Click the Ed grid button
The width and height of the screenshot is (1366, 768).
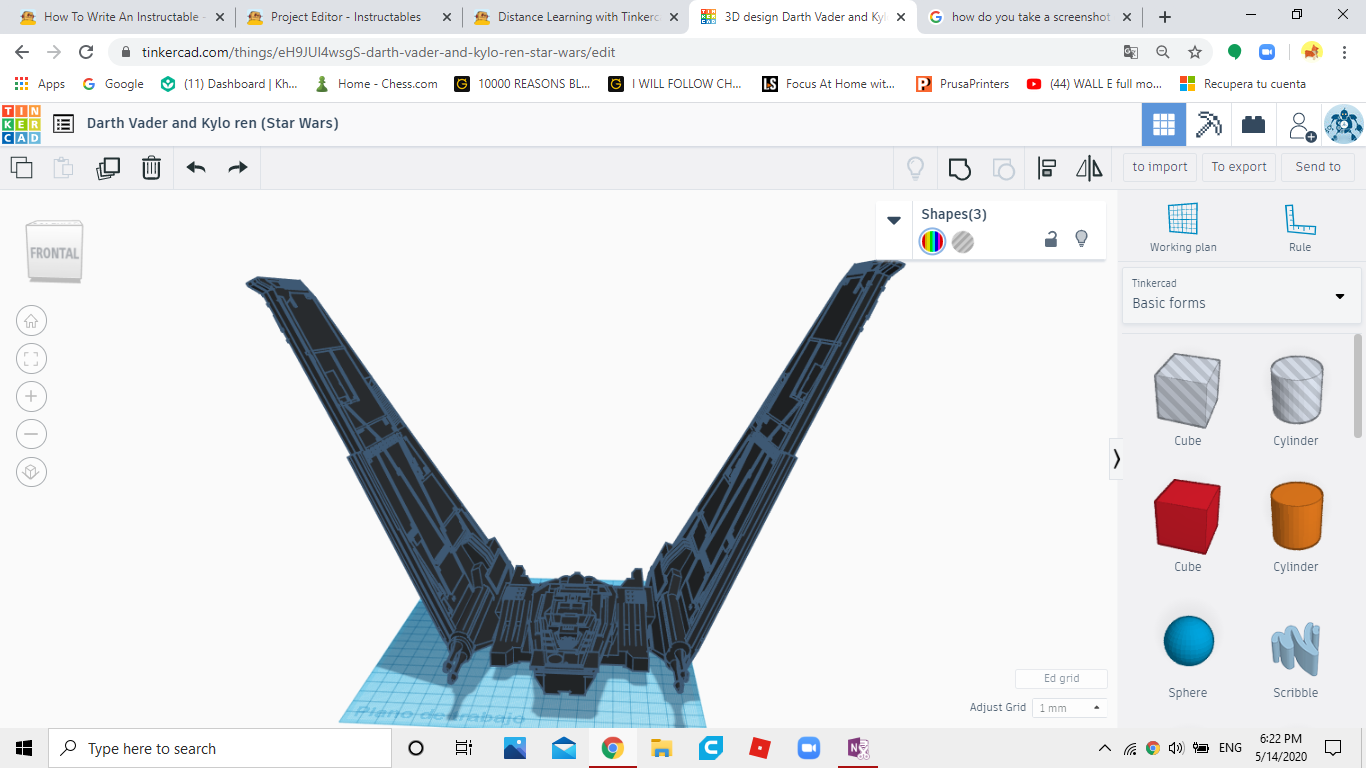click(1061, 678)
